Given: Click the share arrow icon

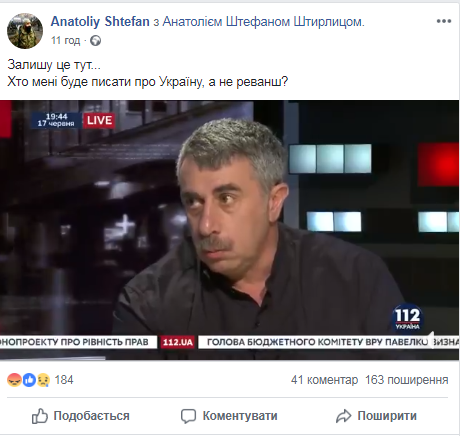Looking at the screenshot, I should pos(344,416).
